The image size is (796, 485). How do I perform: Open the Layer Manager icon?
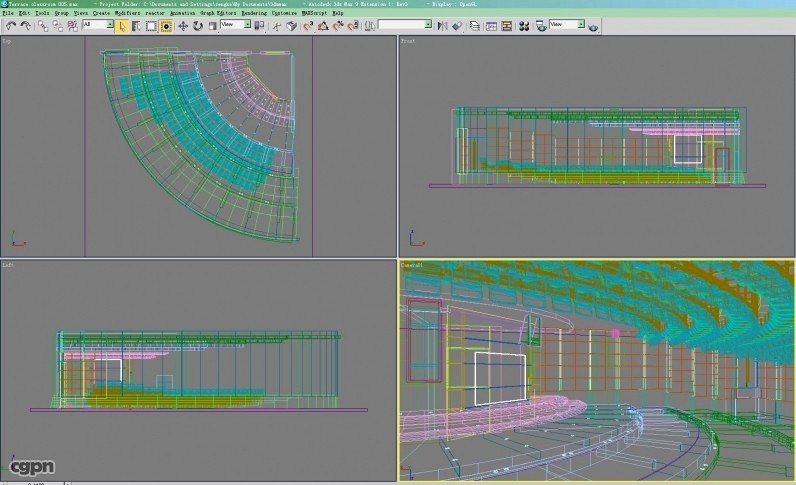pos(474,25)
